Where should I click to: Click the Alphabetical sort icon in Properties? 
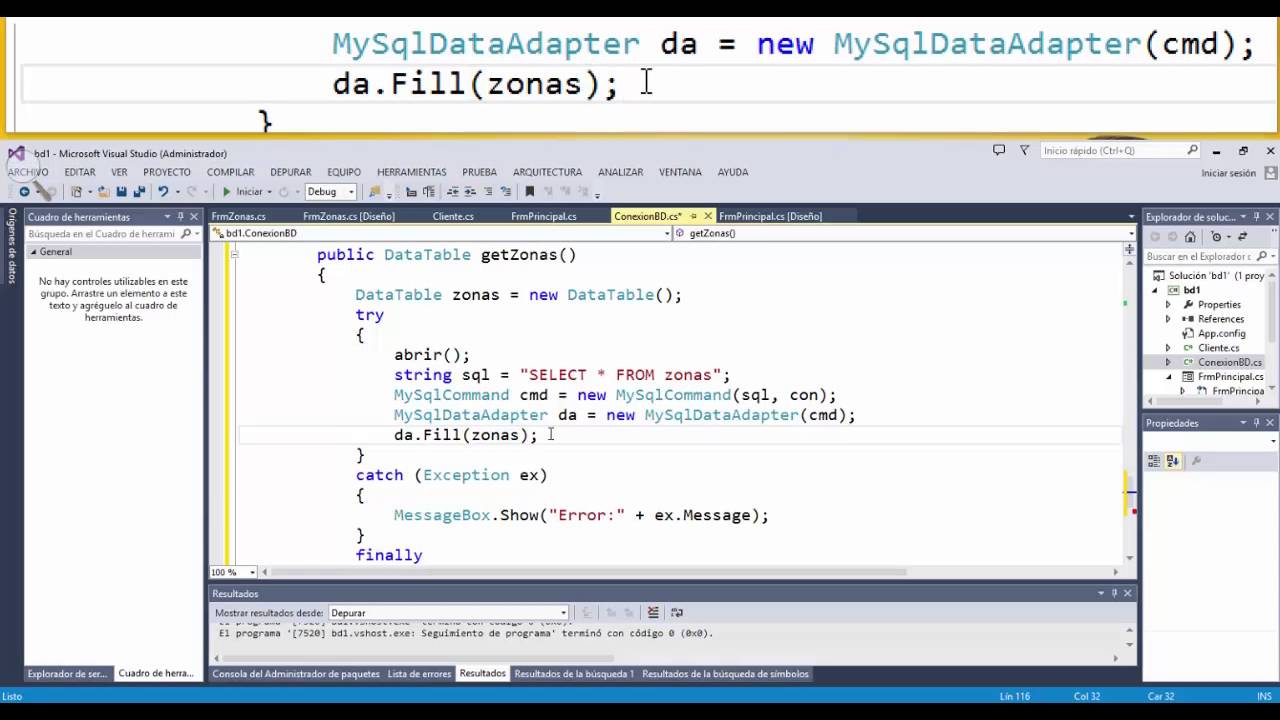(x=1173, y=461)
